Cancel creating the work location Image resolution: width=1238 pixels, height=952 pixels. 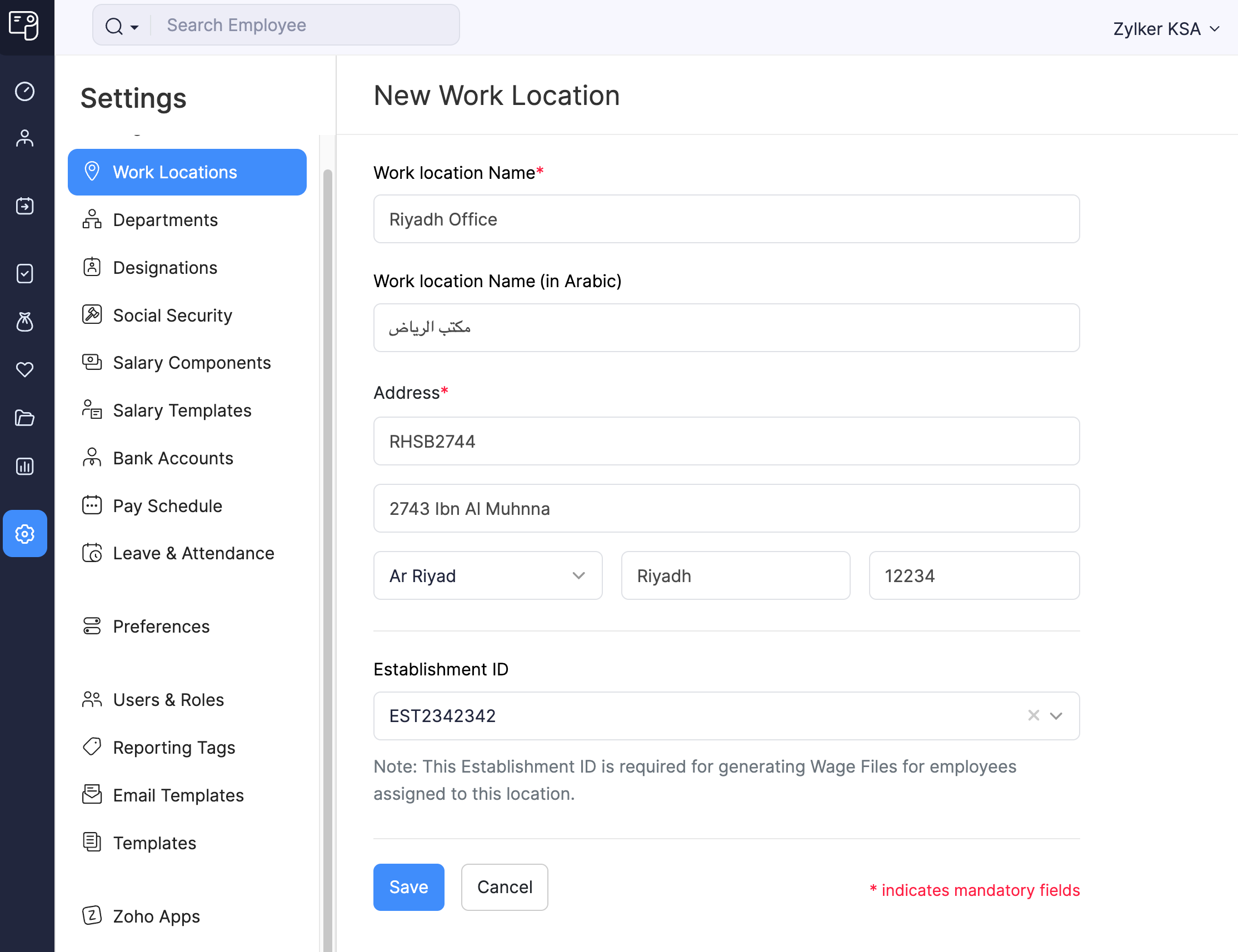point(504,887)
